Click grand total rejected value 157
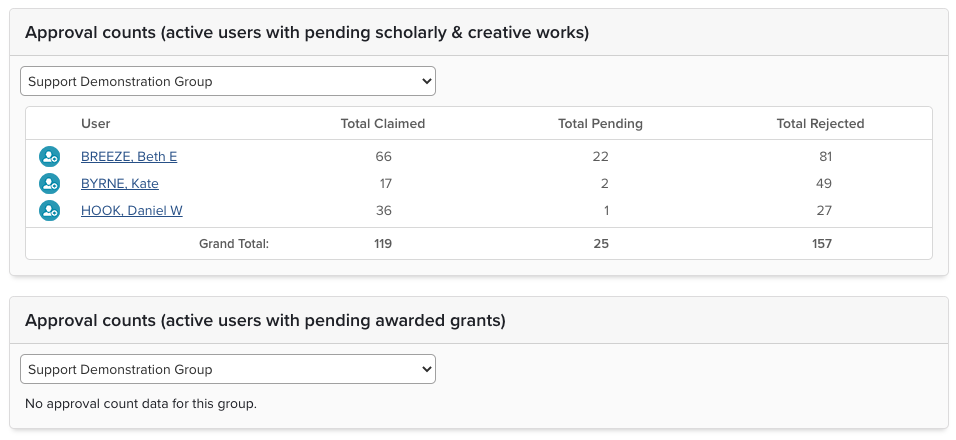 821,244
